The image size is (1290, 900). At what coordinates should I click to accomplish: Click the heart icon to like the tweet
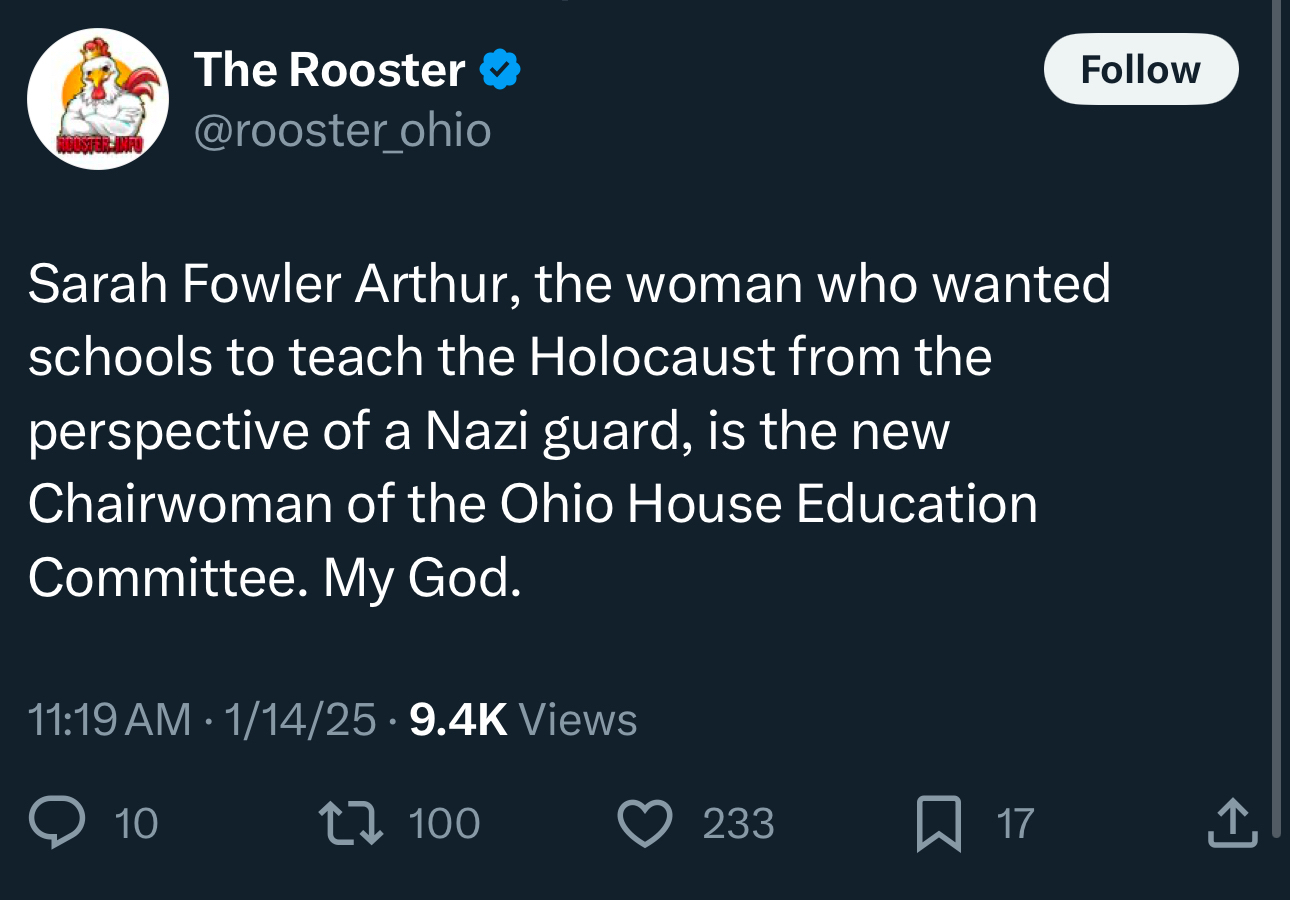[x=645, y=823]
